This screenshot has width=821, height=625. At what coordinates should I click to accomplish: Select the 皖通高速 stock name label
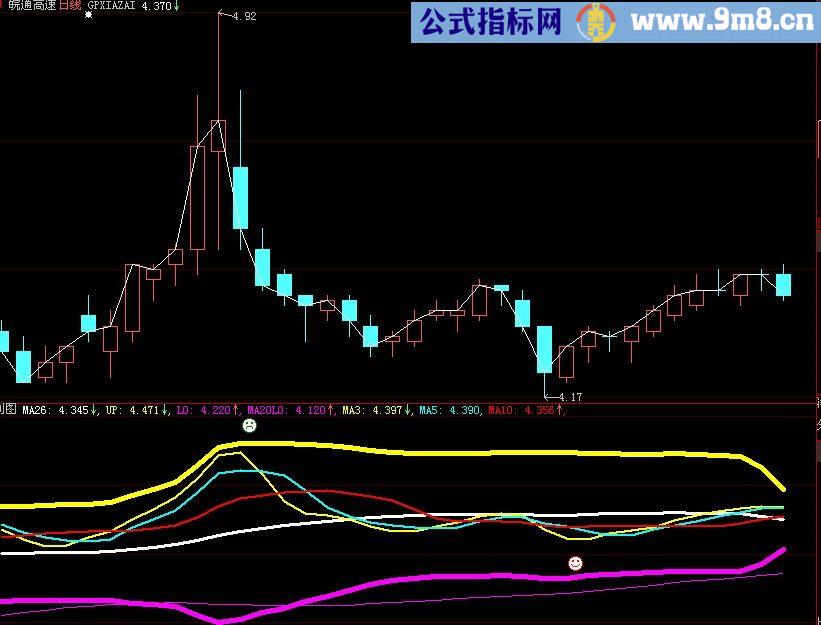point(29,6)
